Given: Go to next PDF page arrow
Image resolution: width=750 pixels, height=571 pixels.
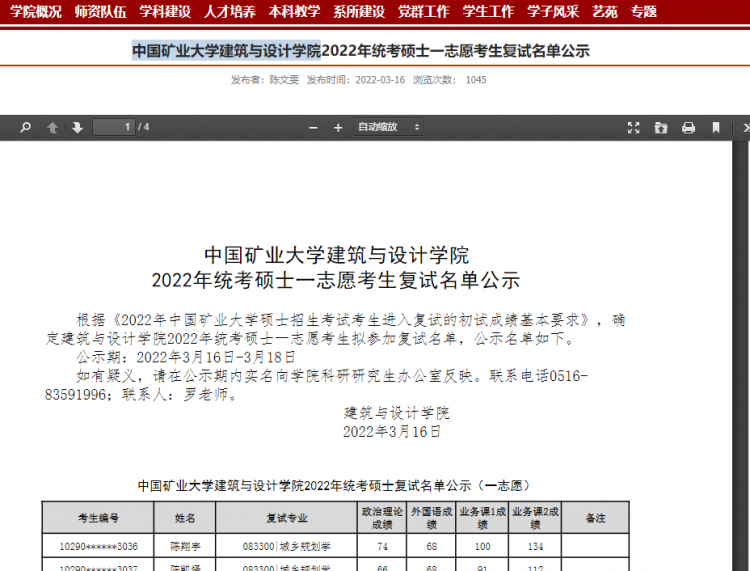Looking at the screenshot, I should click(x=77, y=127).
